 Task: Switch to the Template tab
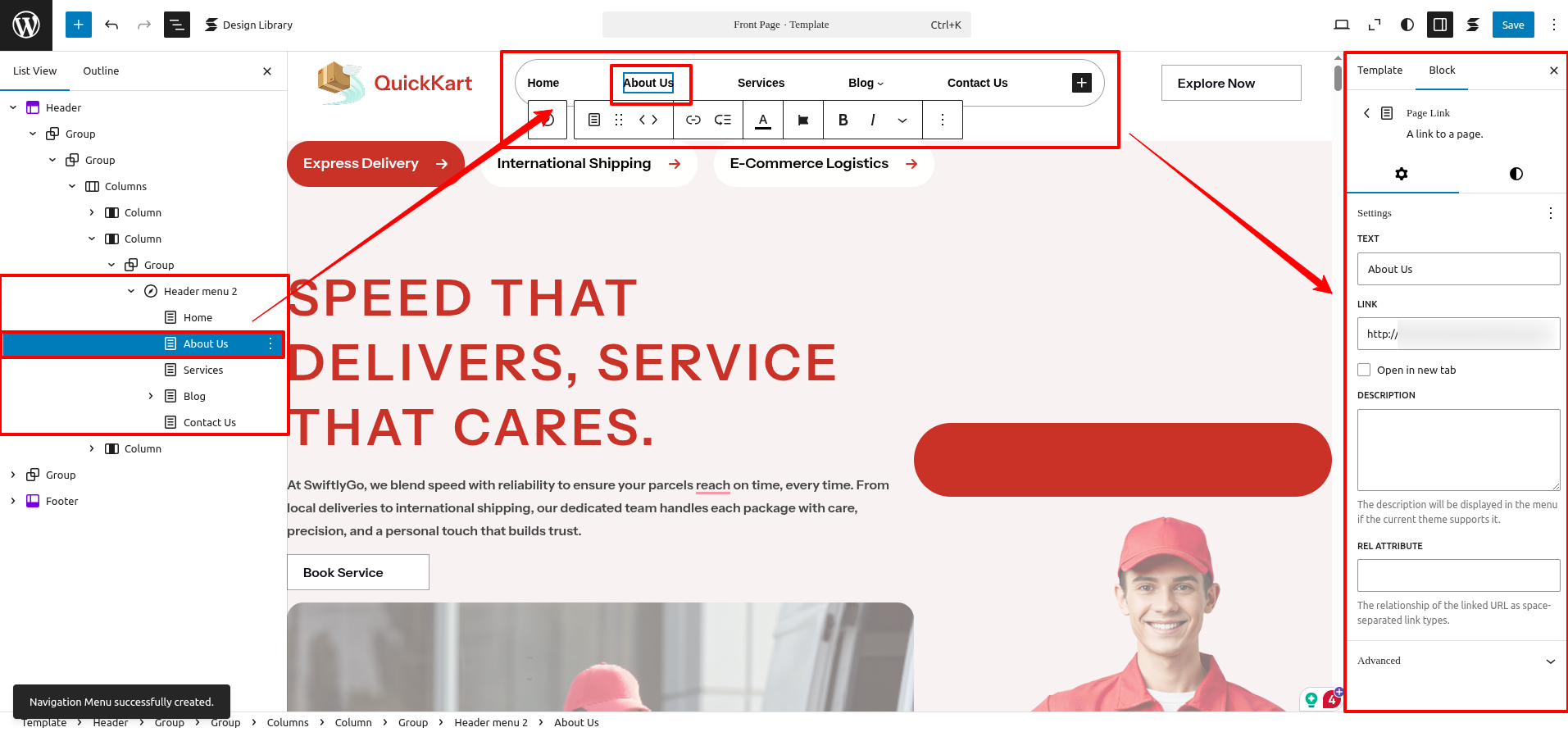tap(1379, 70)
